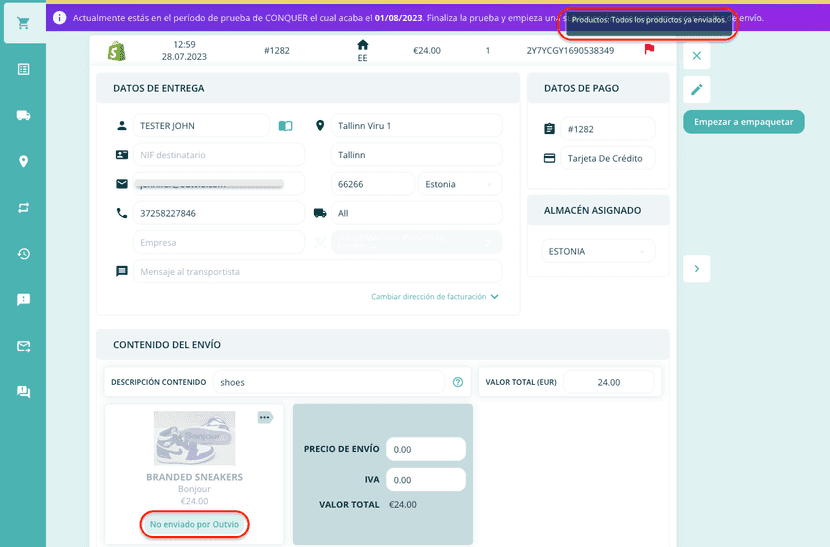Click the truck shipments sidebar icon
Viewport: 830px width, 547px height.
coord(23,116)
